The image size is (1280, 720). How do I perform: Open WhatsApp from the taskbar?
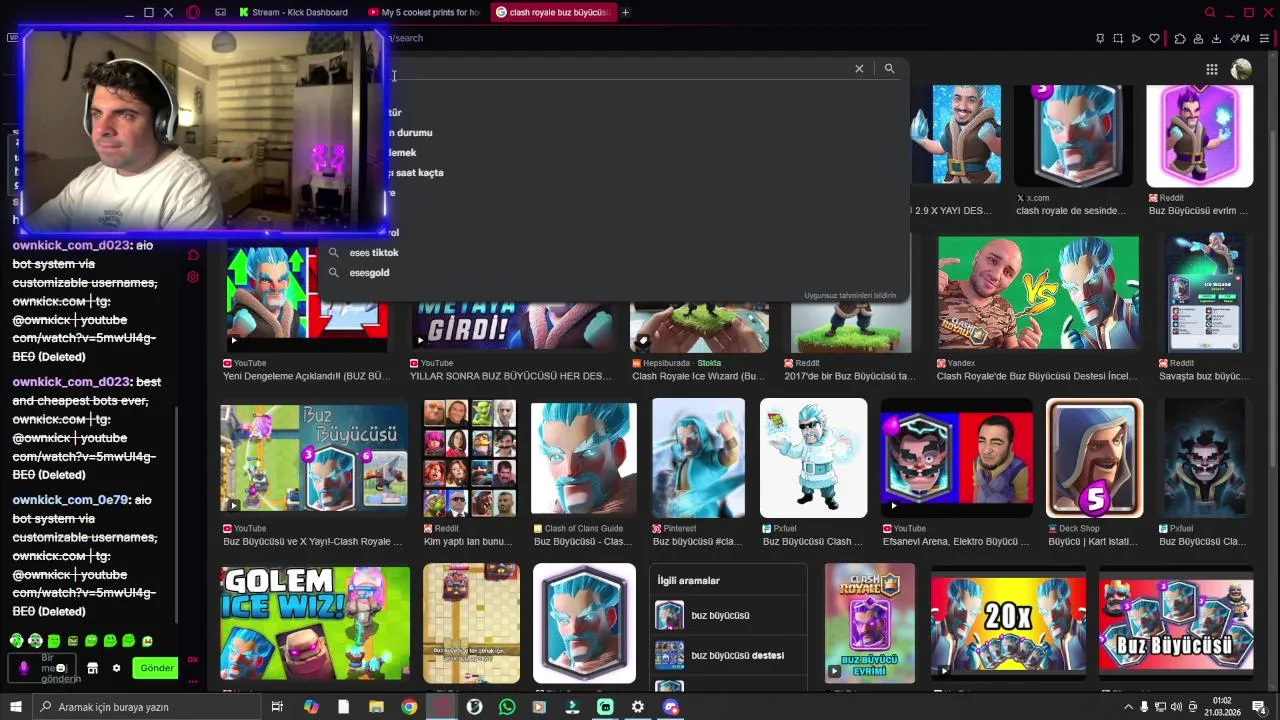click(507, 707)
